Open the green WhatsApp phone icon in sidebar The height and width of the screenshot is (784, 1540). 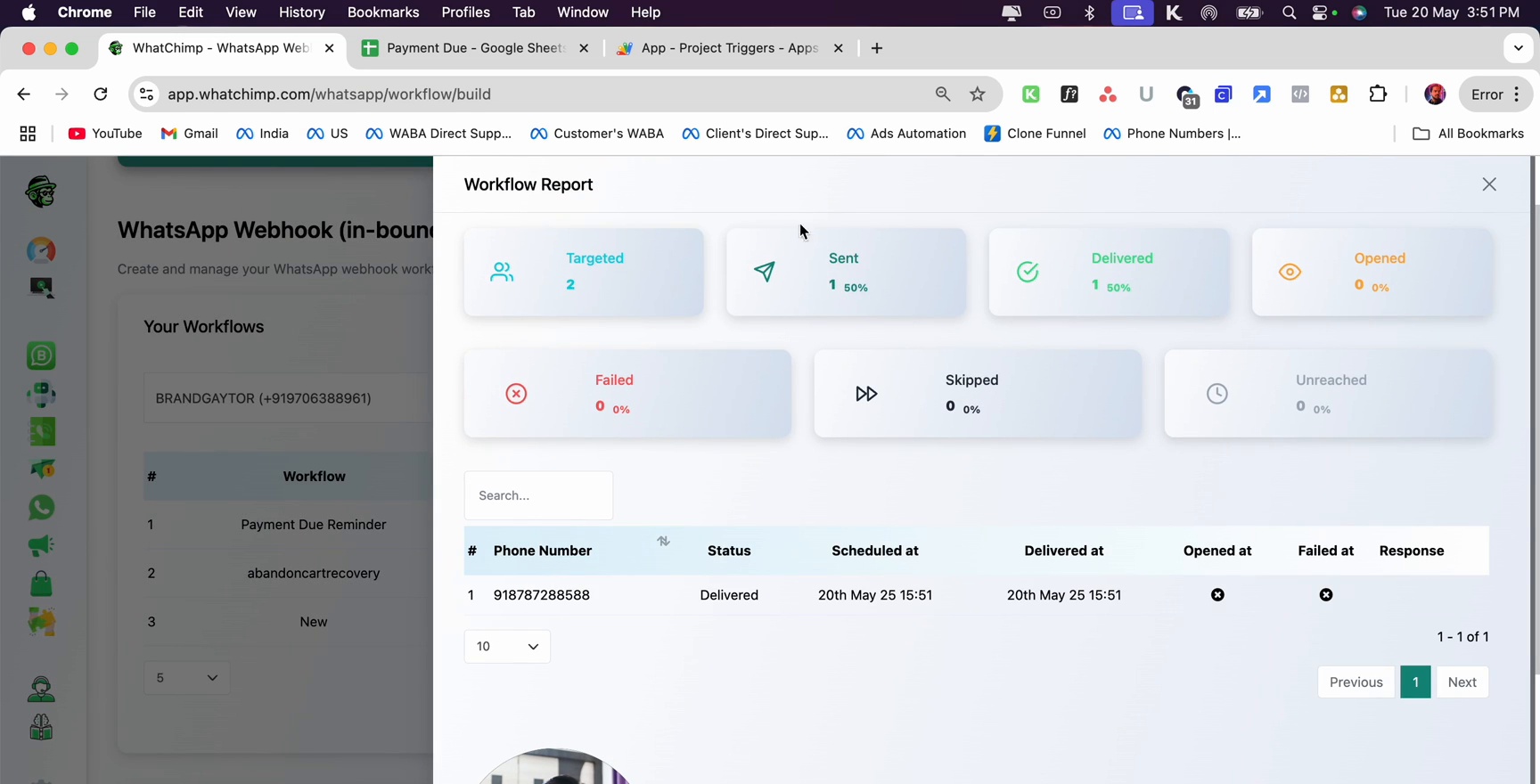pyautogui.click(x=41, y=508)
